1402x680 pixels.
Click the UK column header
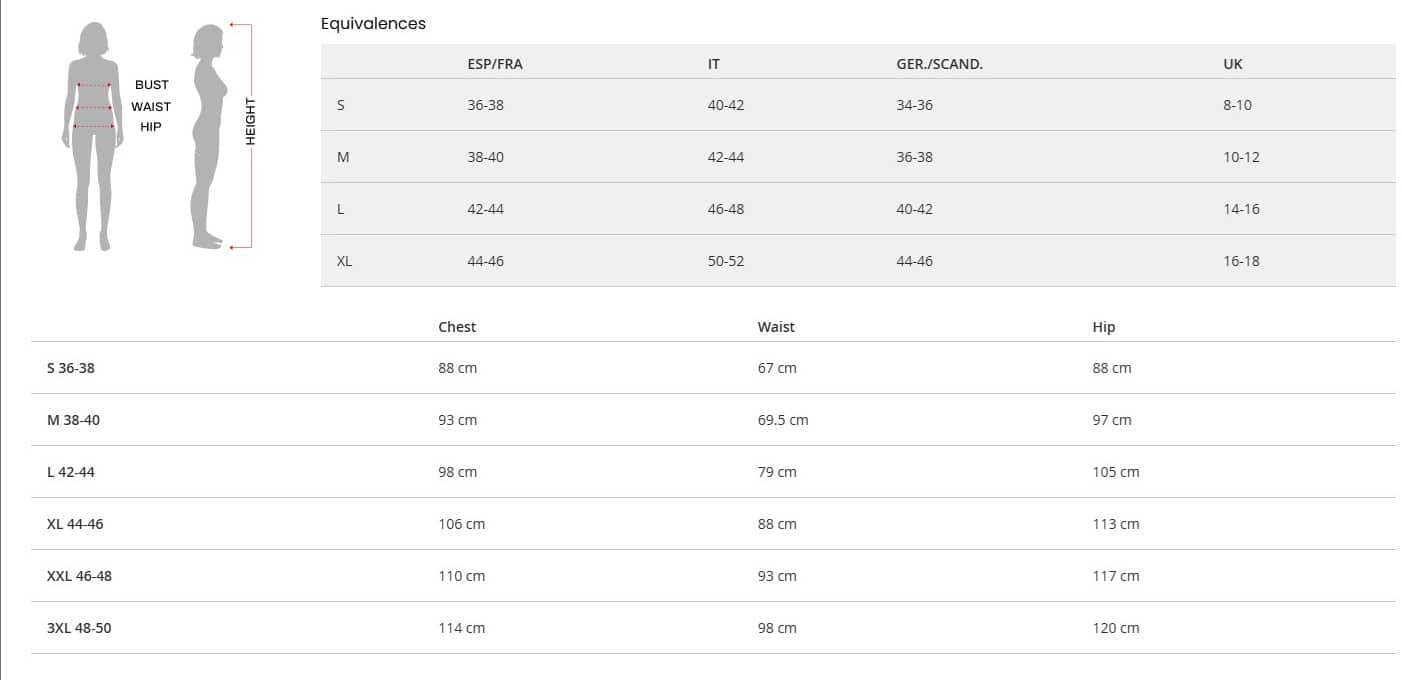1233,64
